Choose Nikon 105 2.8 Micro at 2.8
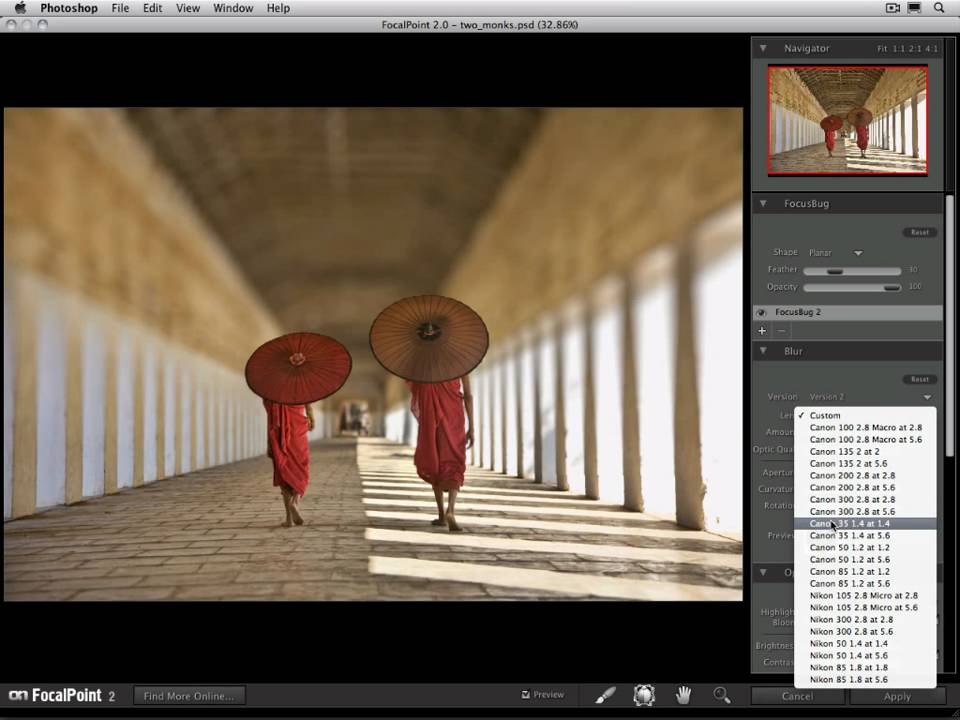The width and height of the screenshot is (960, 720). point(865,595)
